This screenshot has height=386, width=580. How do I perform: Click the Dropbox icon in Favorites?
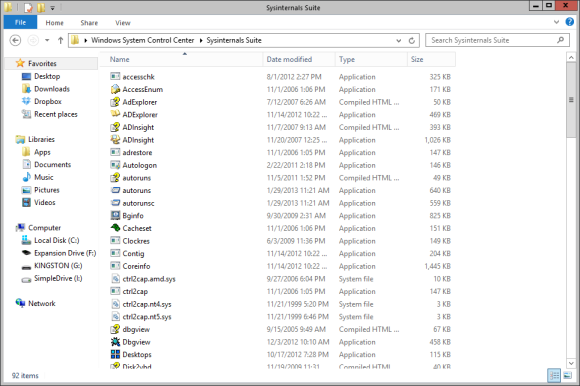(26, 101)
